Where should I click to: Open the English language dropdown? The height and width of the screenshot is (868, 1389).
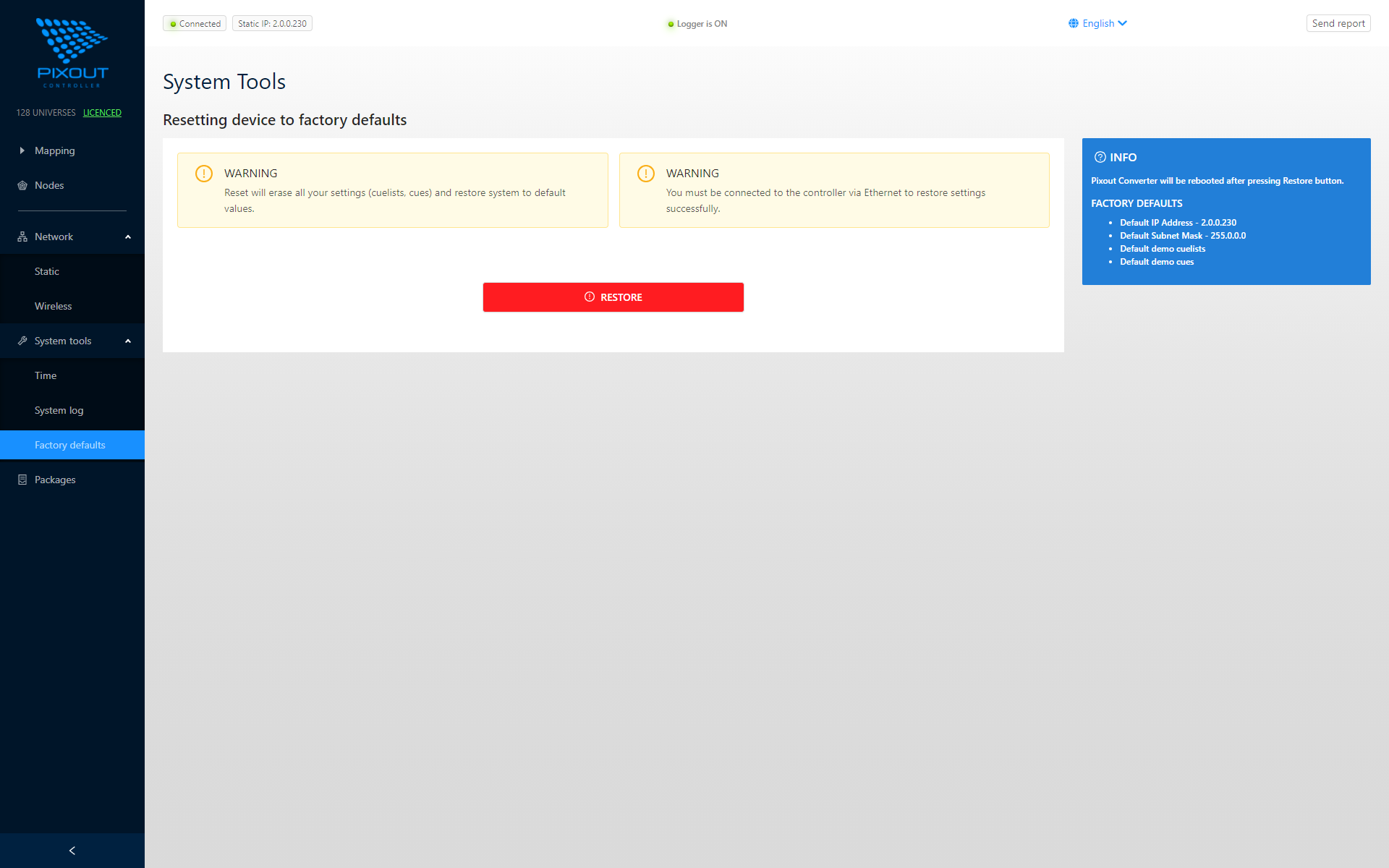pos(1098,23)
